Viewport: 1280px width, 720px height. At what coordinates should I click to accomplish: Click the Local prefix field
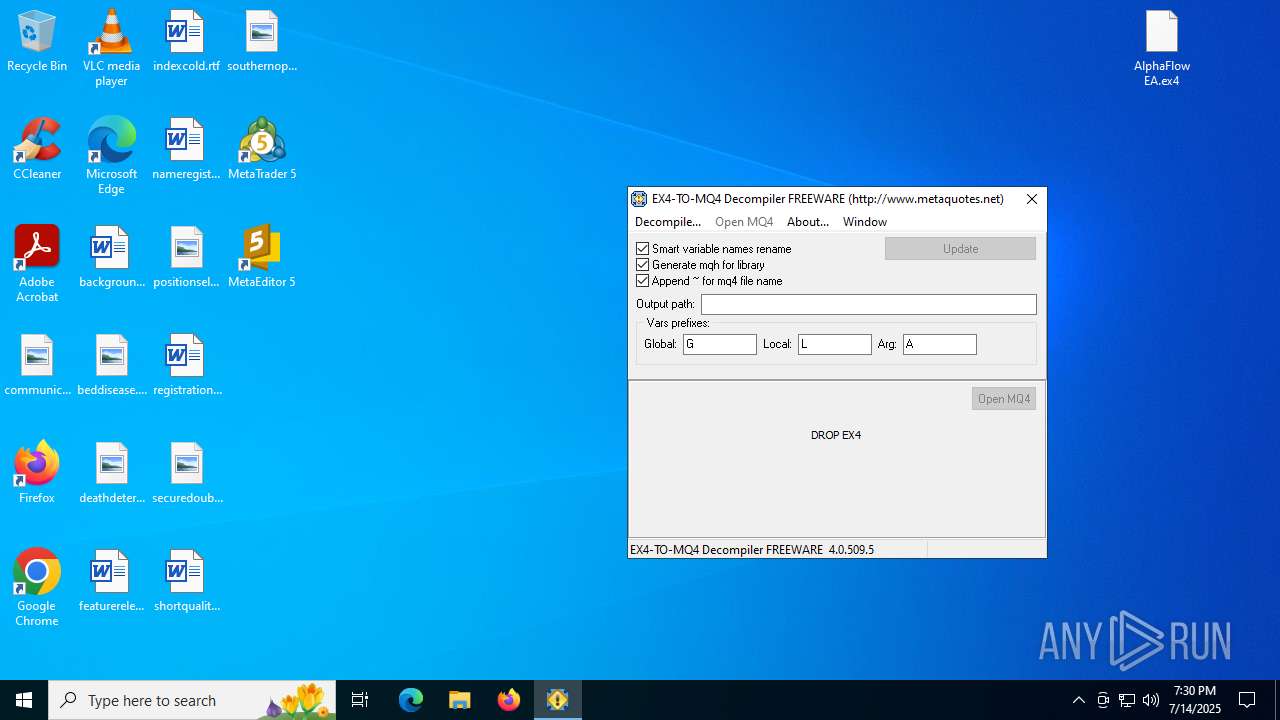(x=835, y=344)
